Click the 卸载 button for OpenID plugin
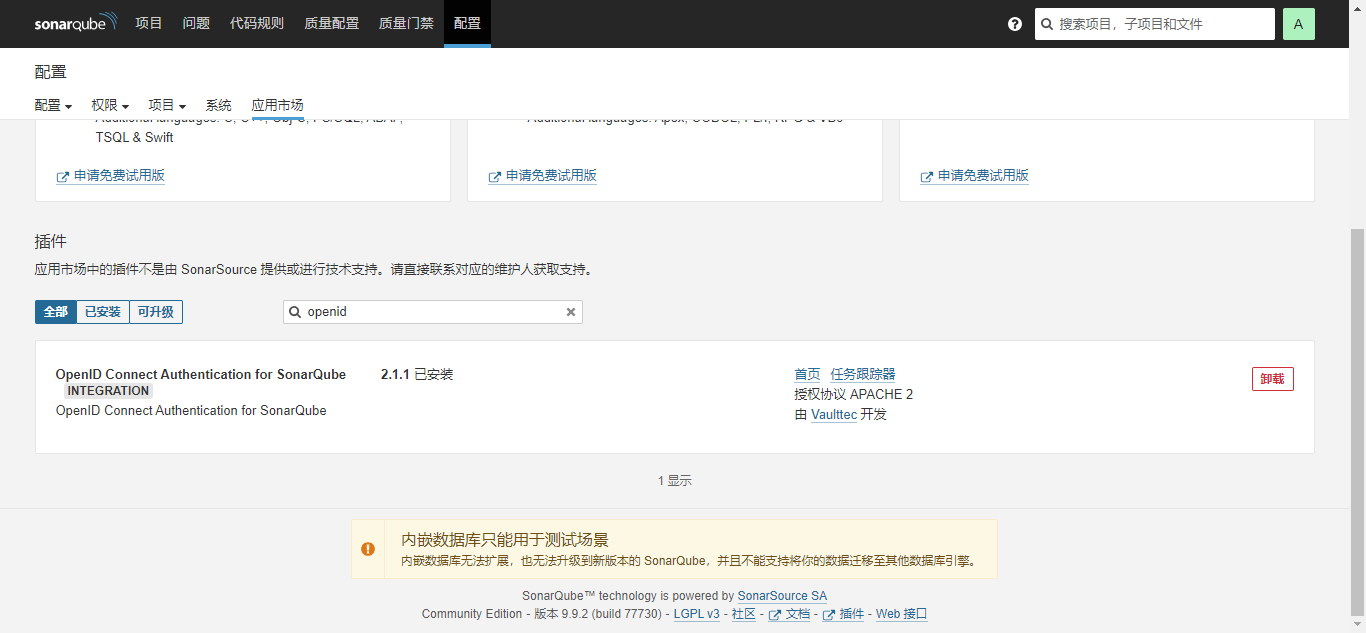The height and width of the screenshot is (633, 1366). click(x=1272, y=378)
